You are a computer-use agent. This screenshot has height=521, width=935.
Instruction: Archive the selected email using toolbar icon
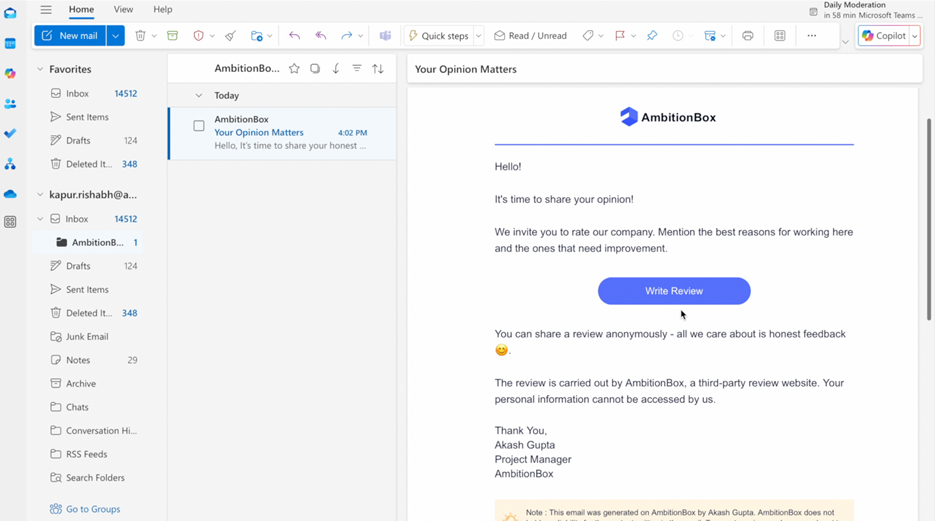(x=172, y=36)
